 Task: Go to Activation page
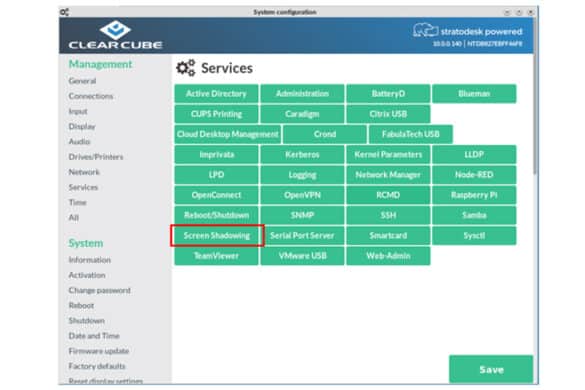(87, 275)
